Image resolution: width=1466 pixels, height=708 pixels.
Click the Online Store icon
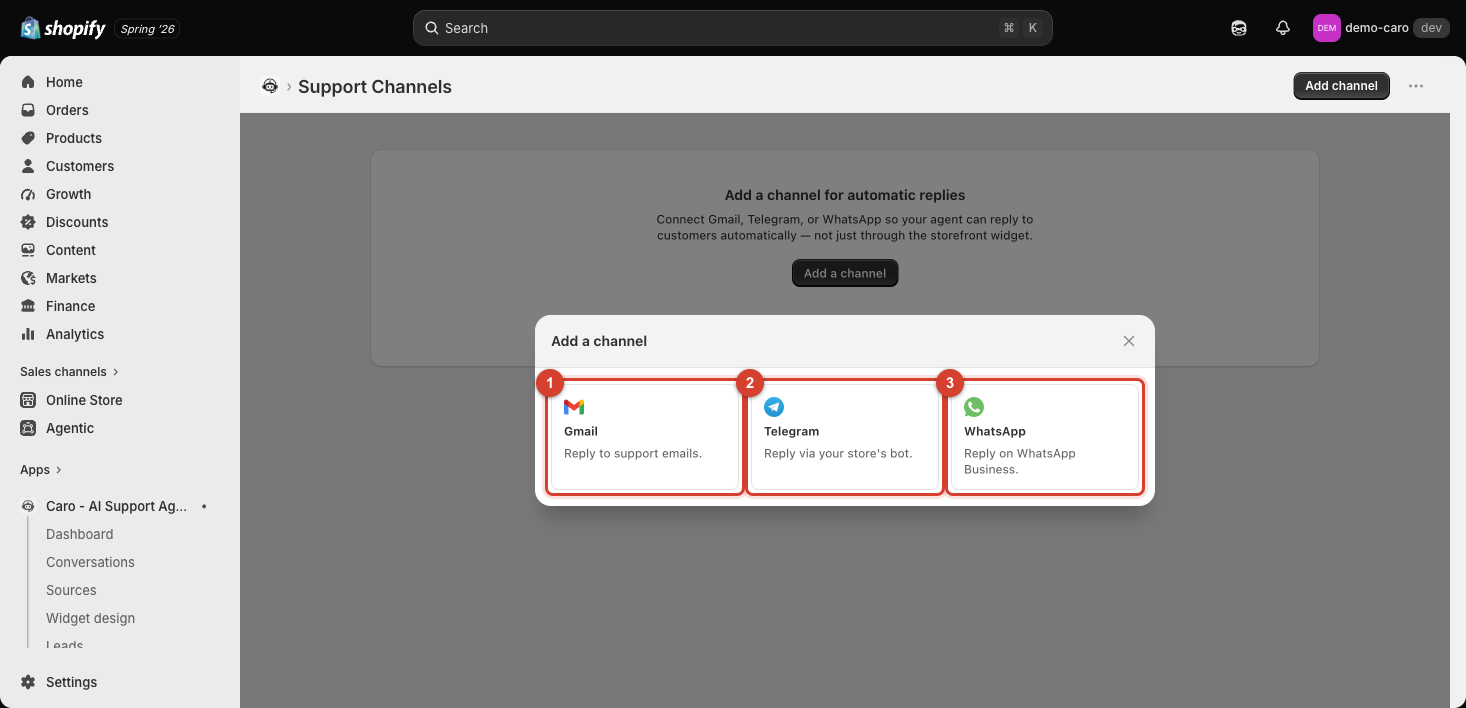[x=28, y=400]
